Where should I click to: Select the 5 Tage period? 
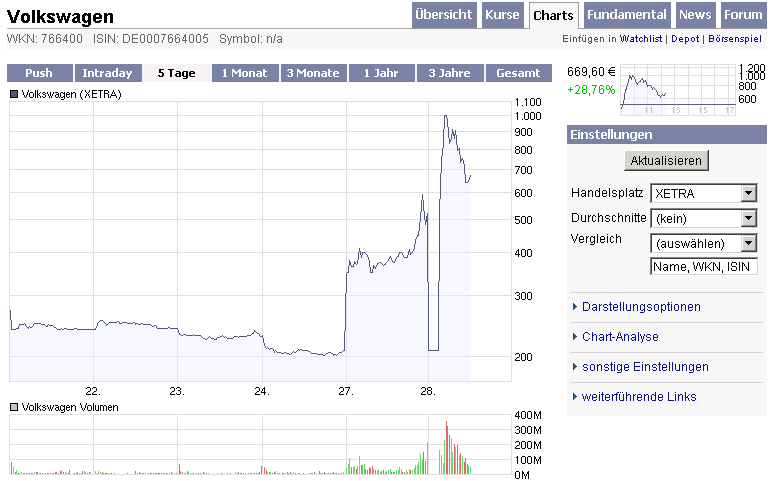pos(176,73)
